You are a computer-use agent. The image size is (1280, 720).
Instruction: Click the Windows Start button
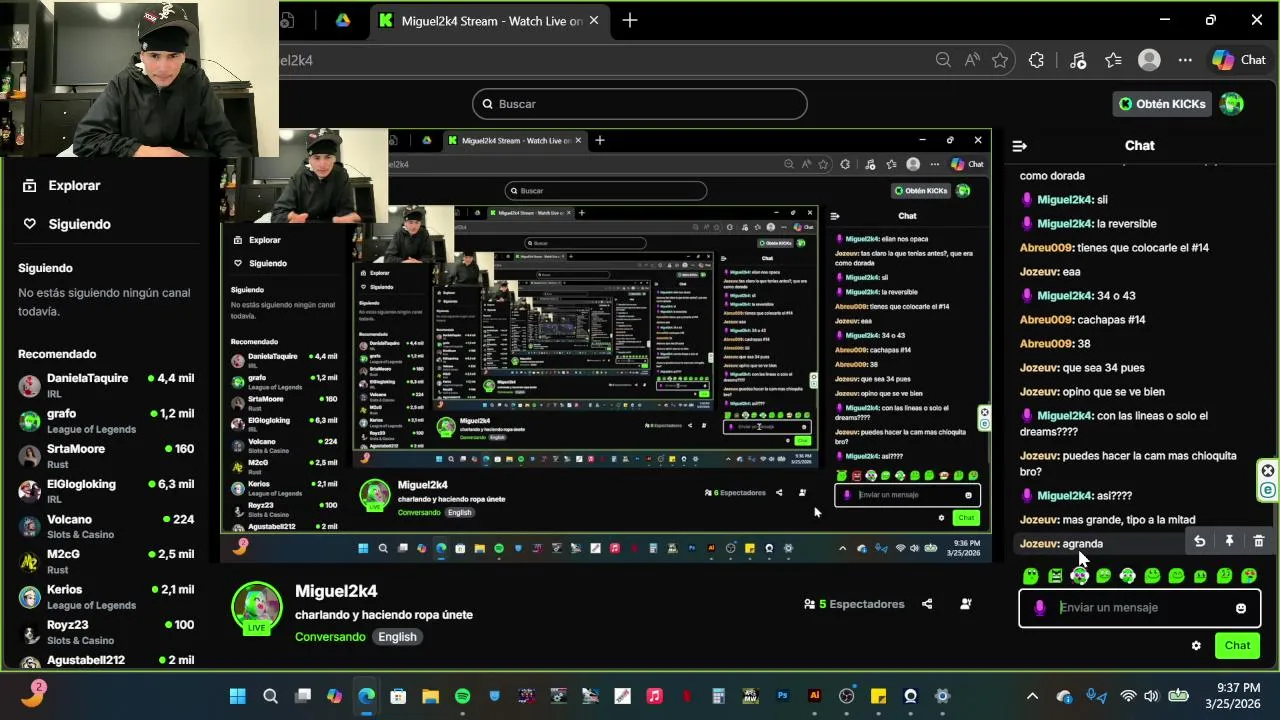pyautogui.click(x=238, y=696)
